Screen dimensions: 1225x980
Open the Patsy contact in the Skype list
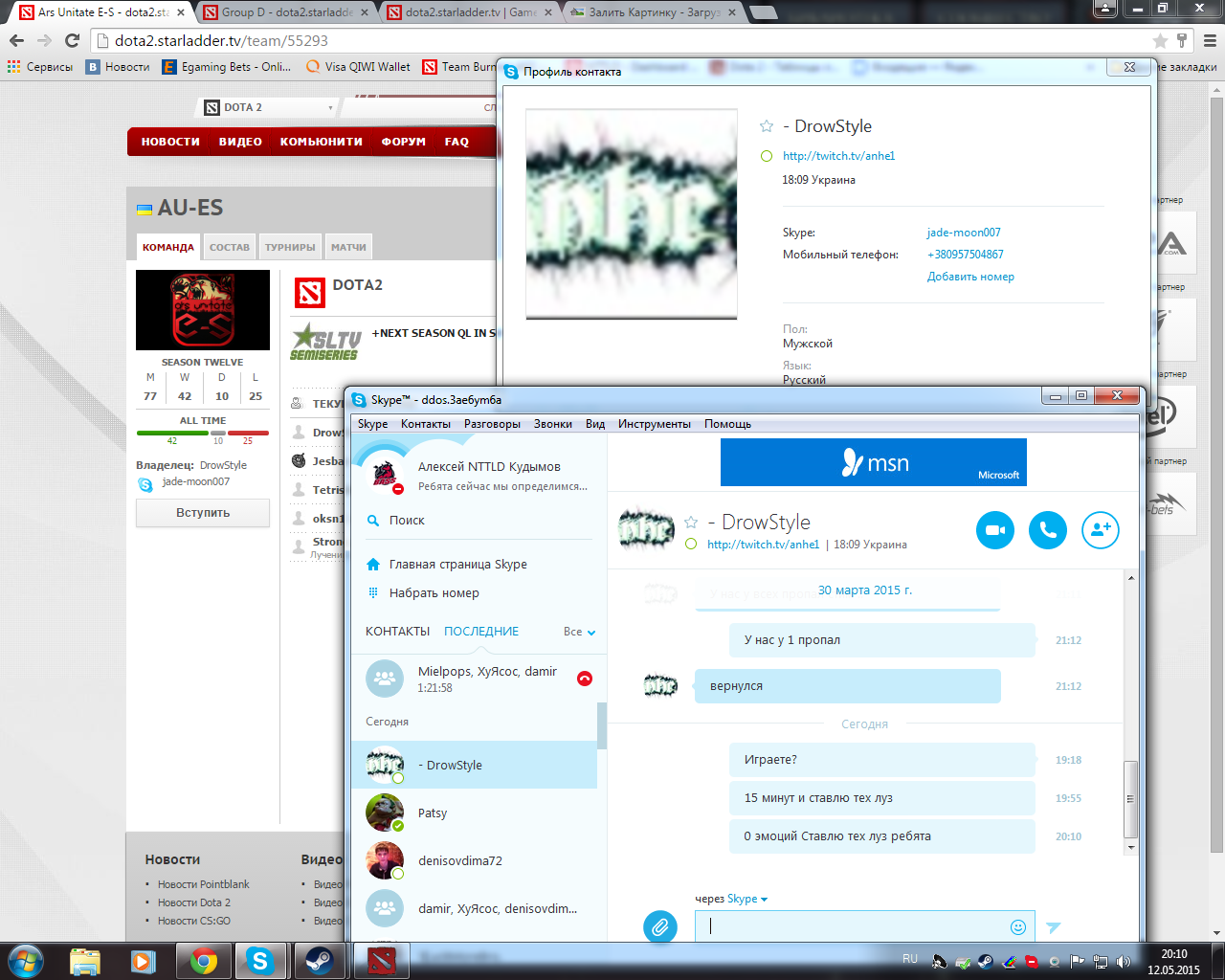point(475,813)
